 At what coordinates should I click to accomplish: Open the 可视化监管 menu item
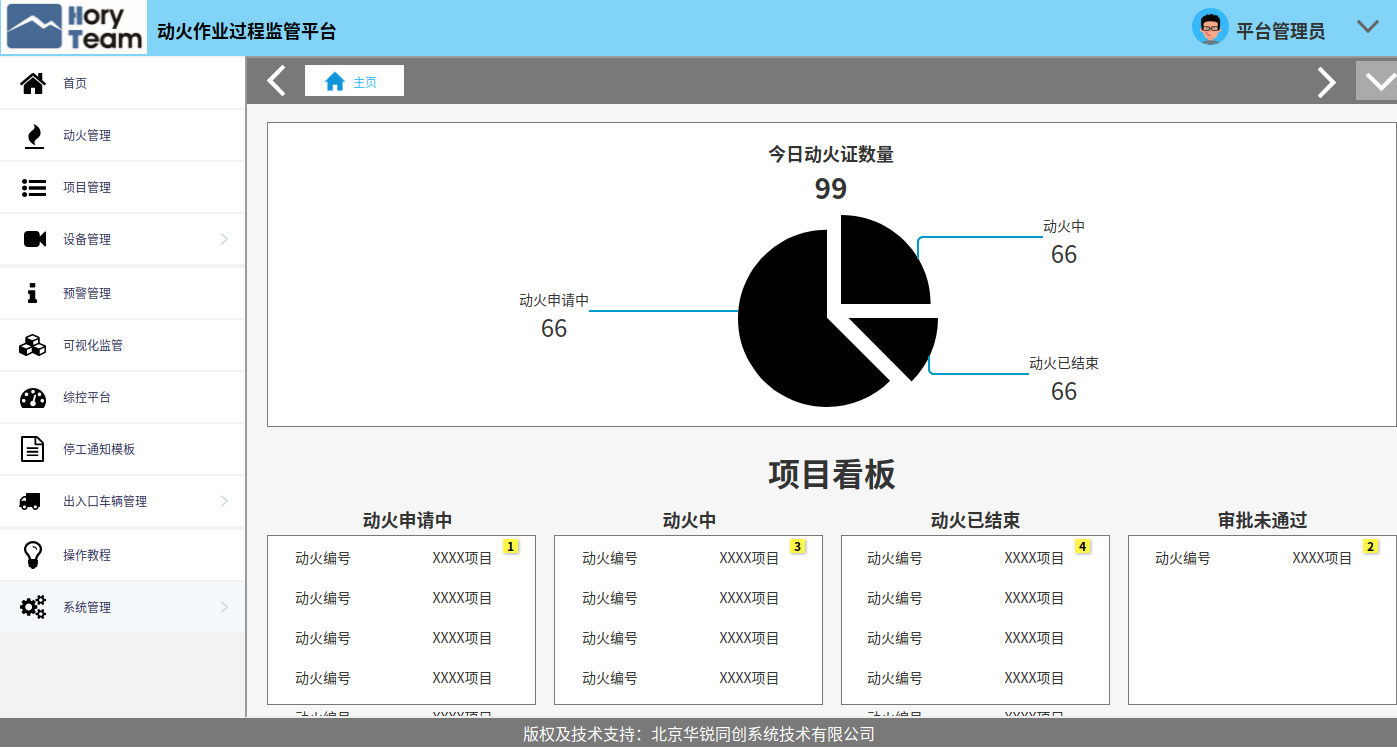pos(122,345)
